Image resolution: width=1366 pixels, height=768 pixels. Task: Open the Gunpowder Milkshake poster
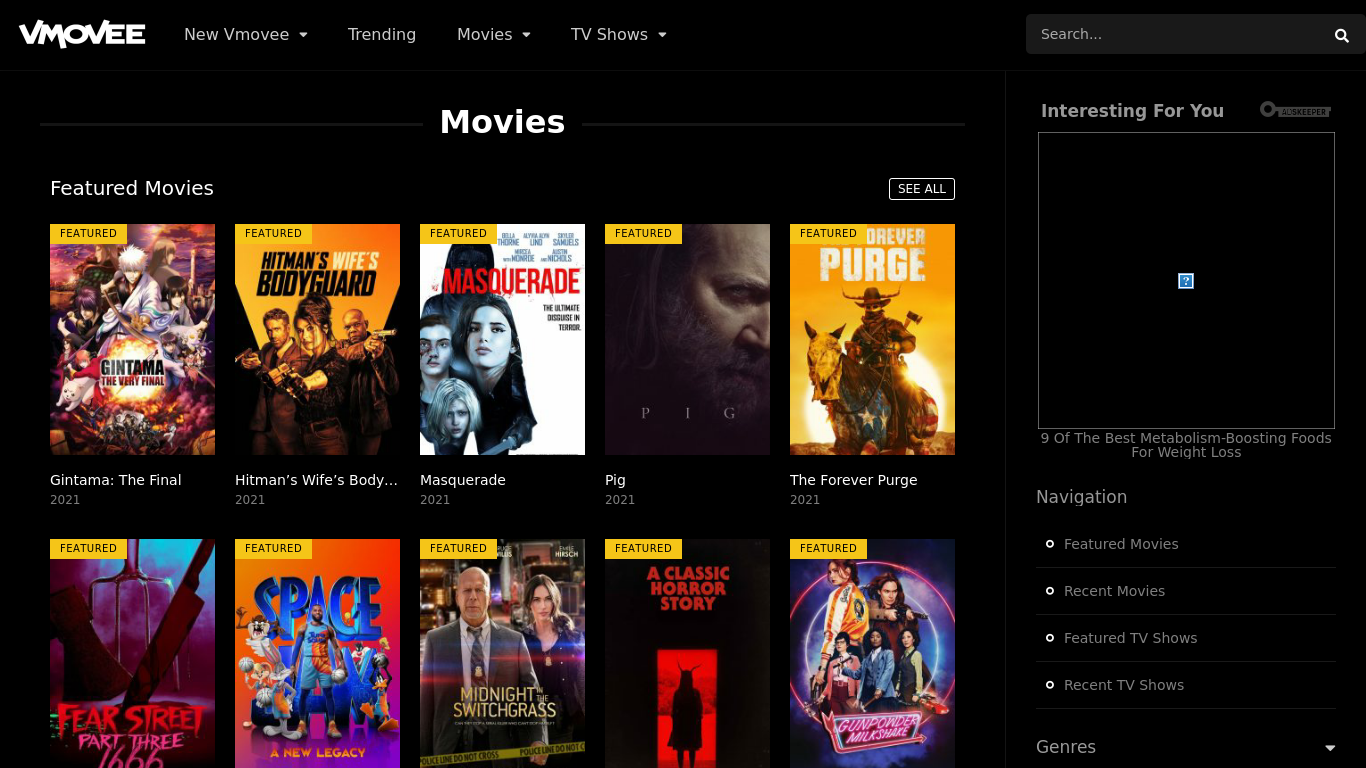[x=872, y=653]
